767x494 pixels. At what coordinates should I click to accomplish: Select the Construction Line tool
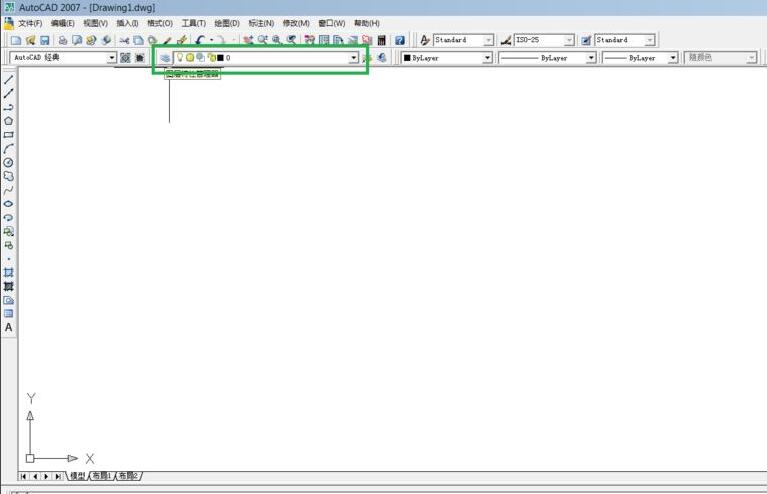pos(8,93)
